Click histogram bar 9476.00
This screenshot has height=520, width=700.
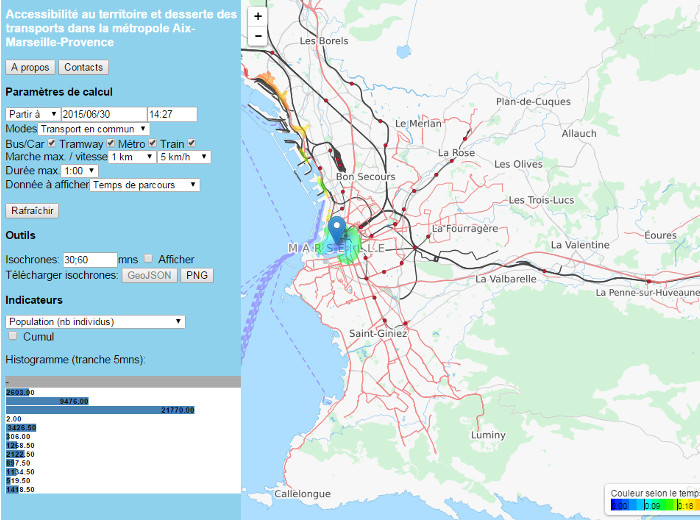tap(47, 401)
